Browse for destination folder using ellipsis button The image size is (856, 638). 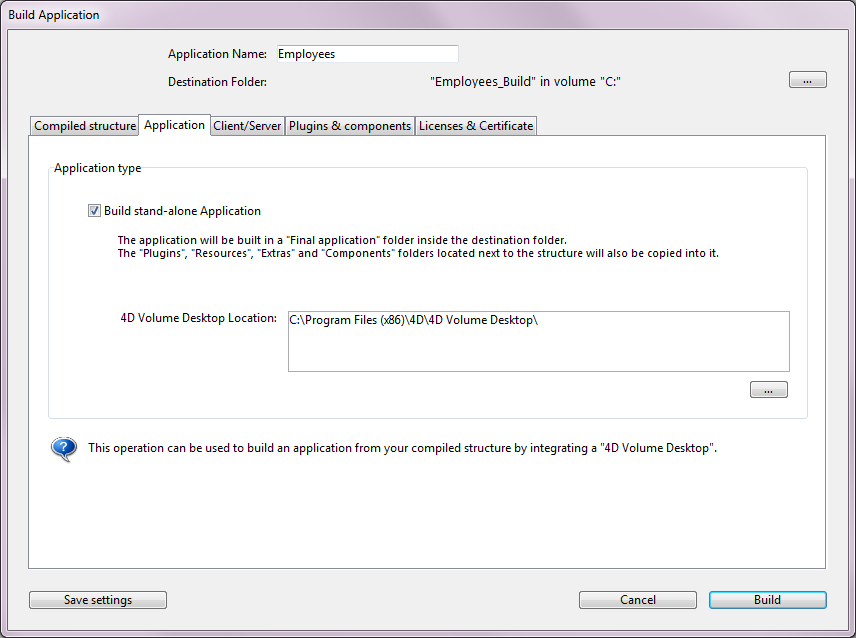coord(807,80)
